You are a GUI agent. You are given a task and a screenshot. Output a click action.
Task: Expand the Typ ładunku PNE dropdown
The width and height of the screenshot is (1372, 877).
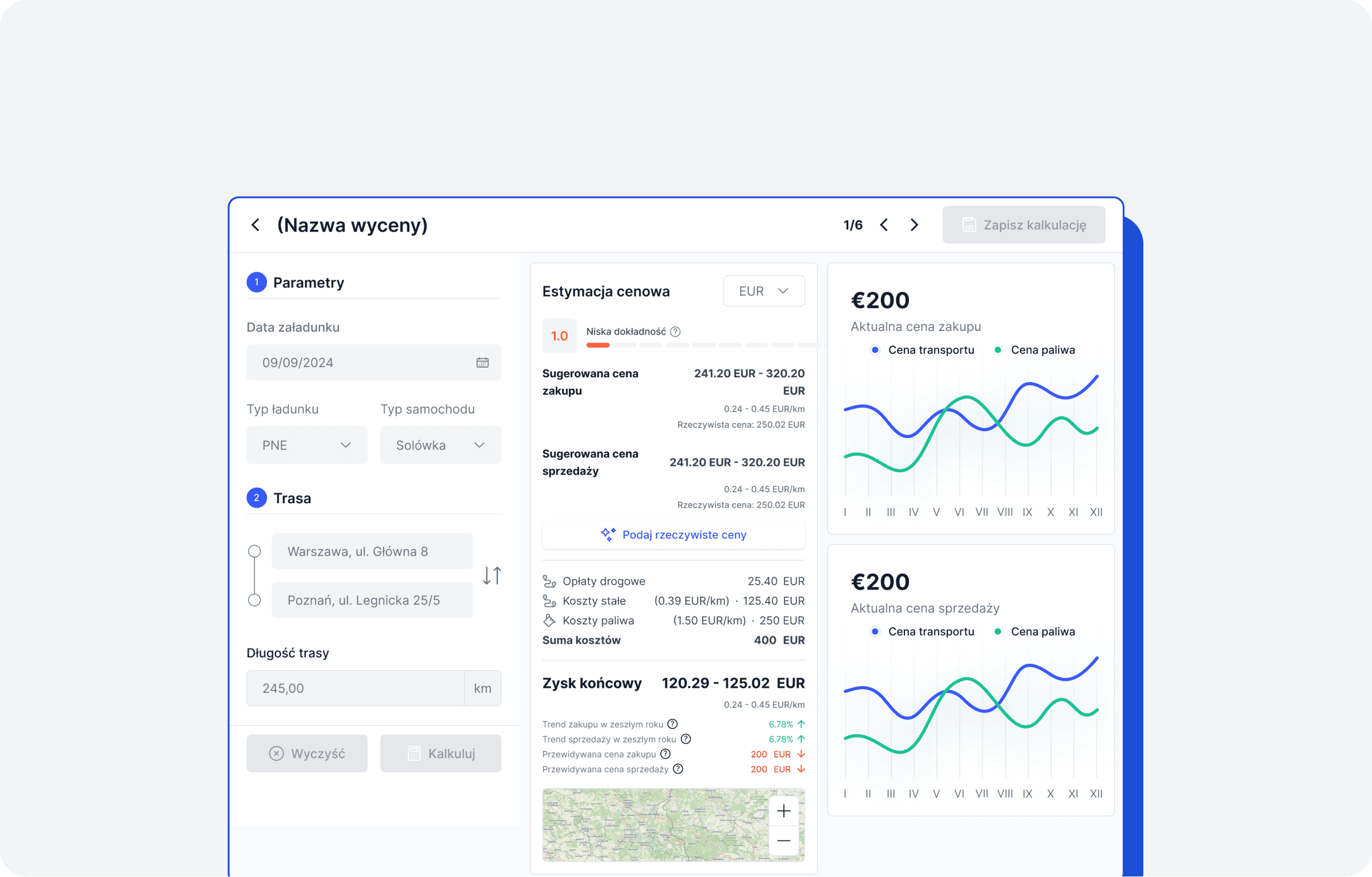(306, 445)
